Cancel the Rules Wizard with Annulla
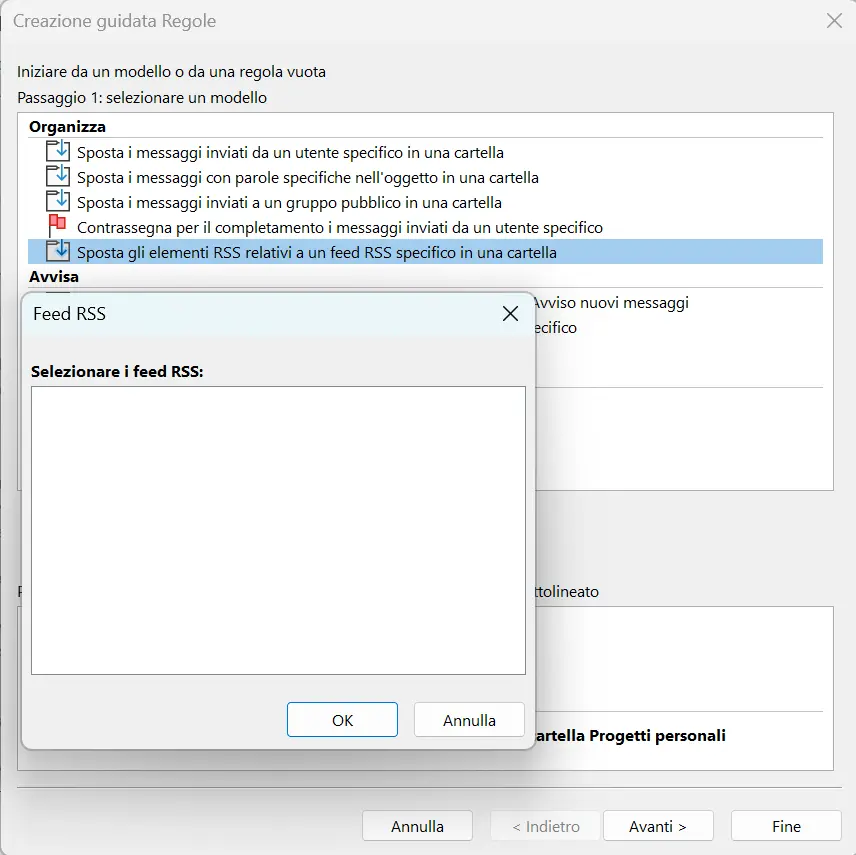The image size is (856, 855). [417, 825]
